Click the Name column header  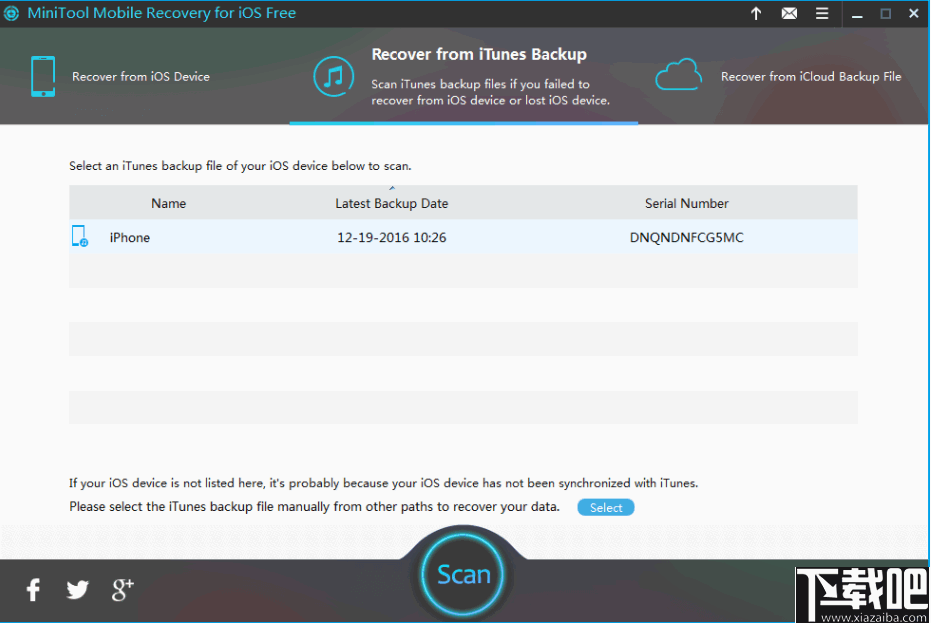click(x=168, y=203)
